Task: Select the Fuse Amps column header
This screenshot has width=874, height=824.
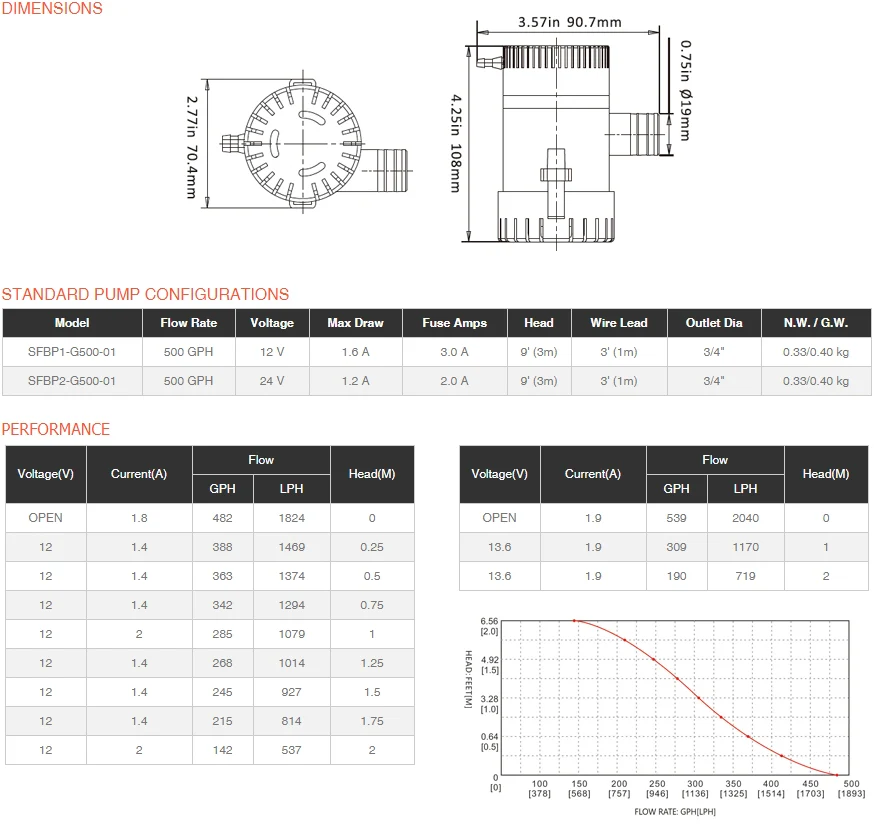Action: pyautogui.click(x=455, y=323)
